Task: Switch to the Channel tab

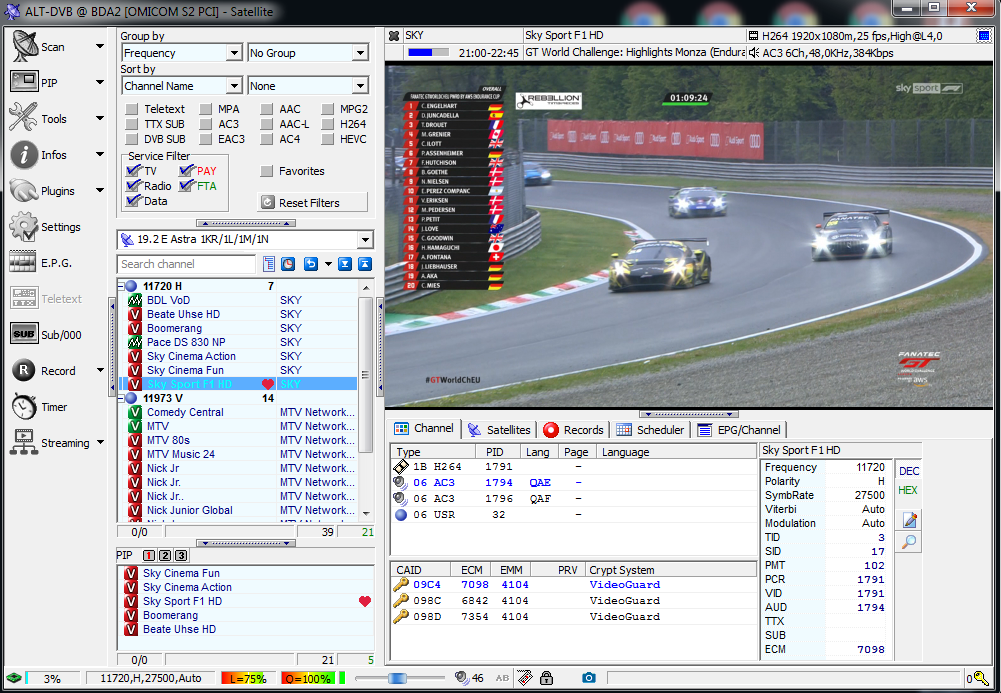Action: point(425,429)
